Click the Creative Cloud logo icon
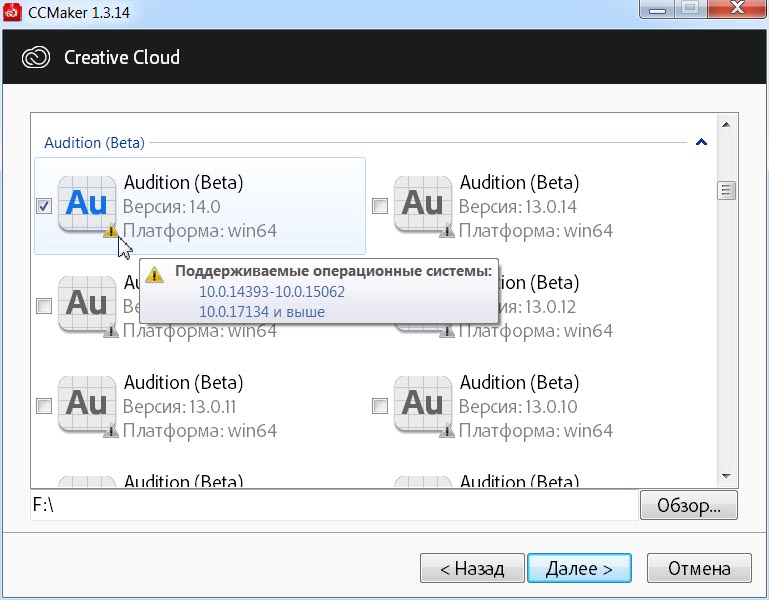Screen dimensions: 769x600 36,57
